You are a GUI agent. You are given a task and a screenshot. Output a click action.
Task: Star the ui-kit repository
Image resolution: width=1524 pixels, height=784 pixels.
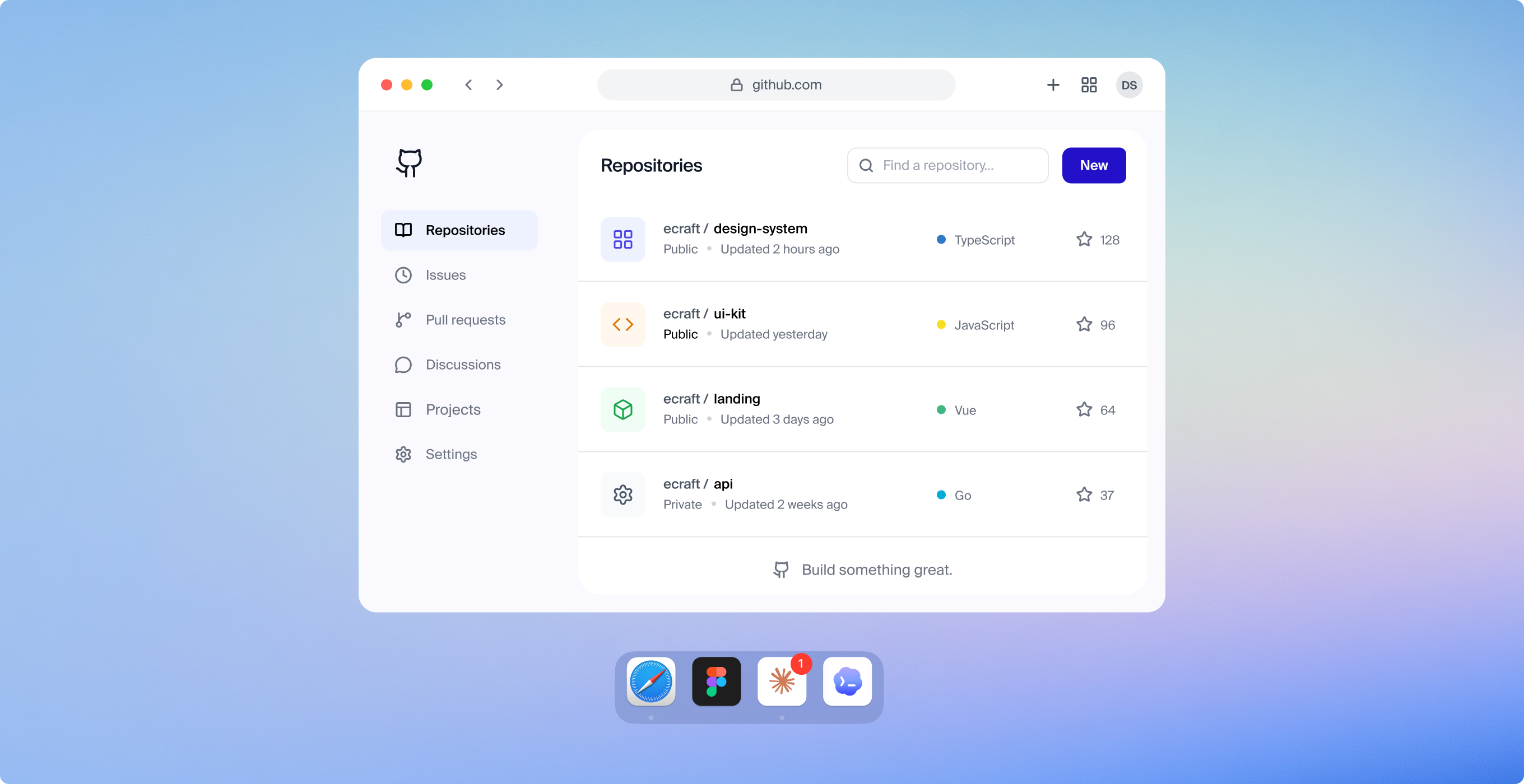(x=1084, y=325)
